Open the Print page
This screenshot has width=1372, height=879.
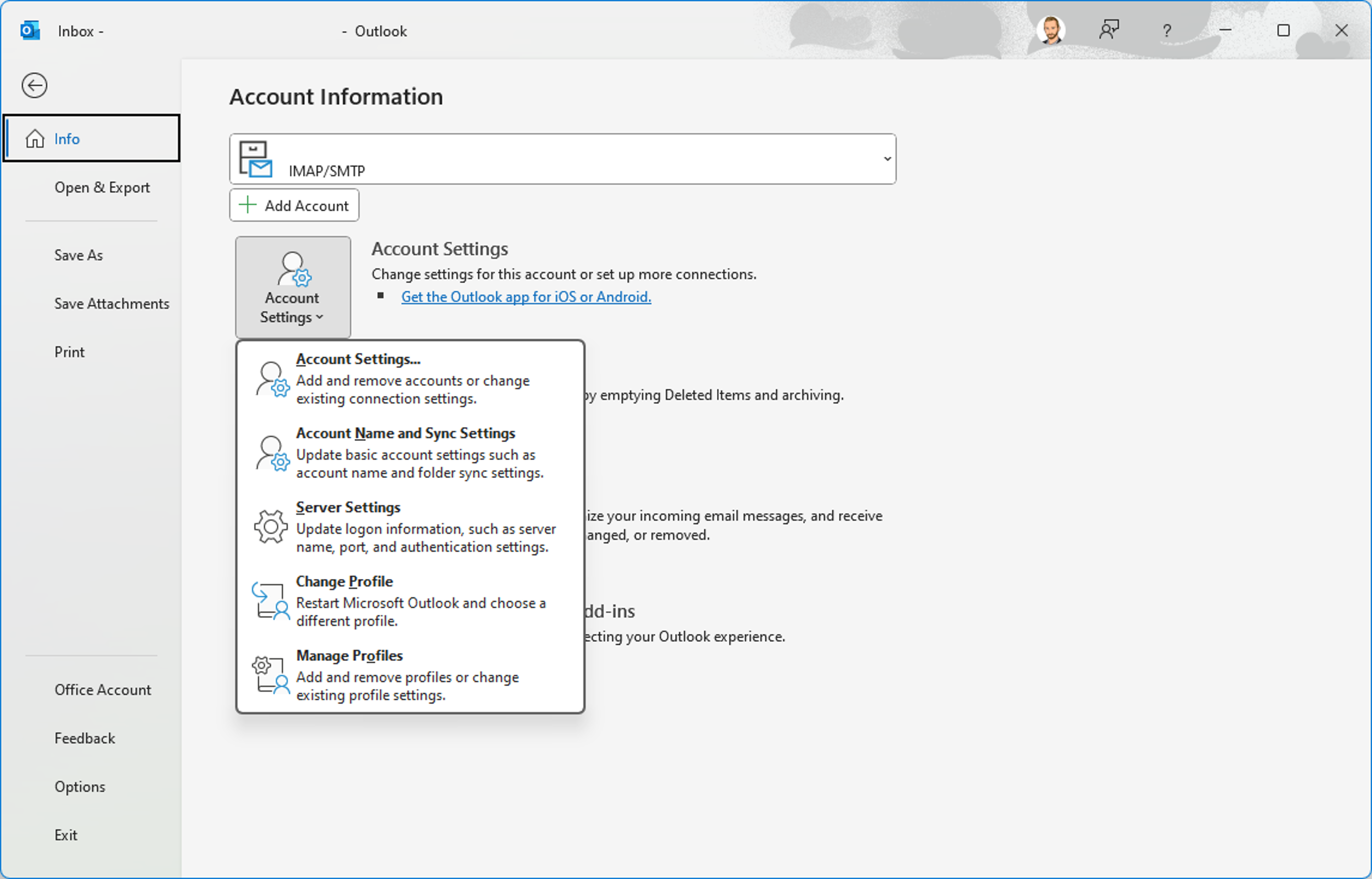pos(70,352)
